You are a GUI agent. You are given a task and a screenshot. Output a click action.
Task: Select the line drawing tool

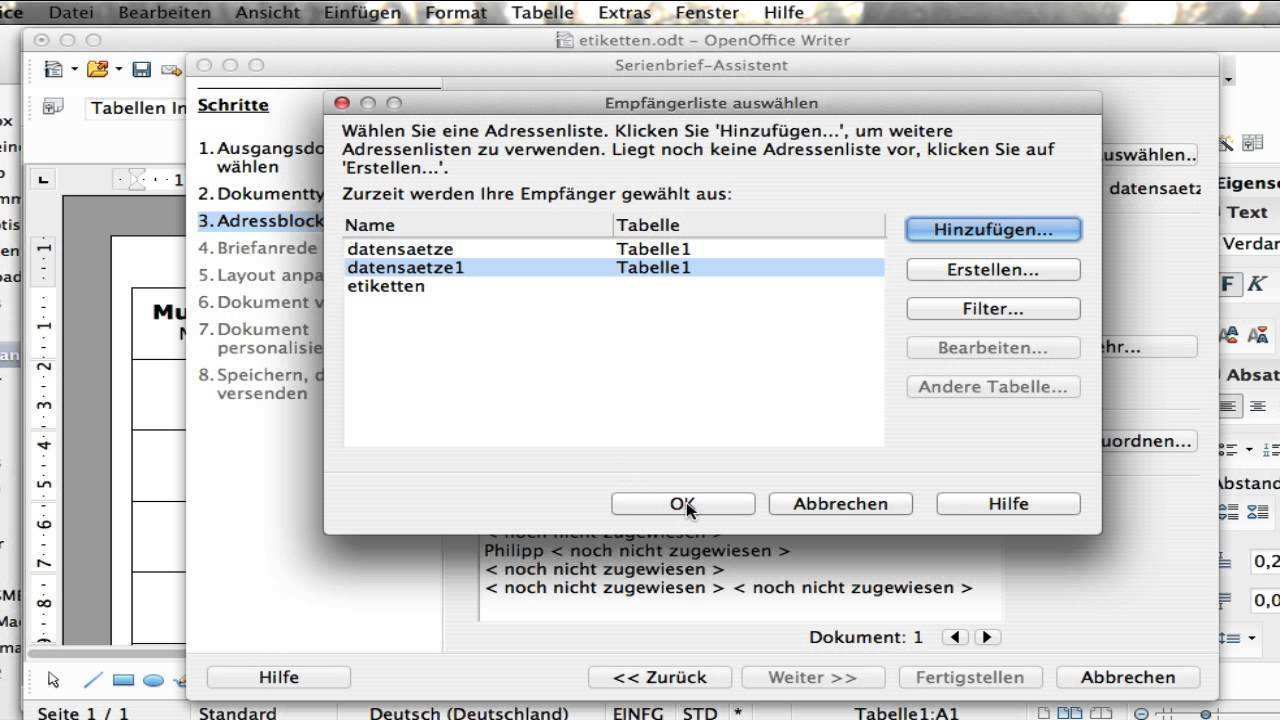tap(93, 680)
